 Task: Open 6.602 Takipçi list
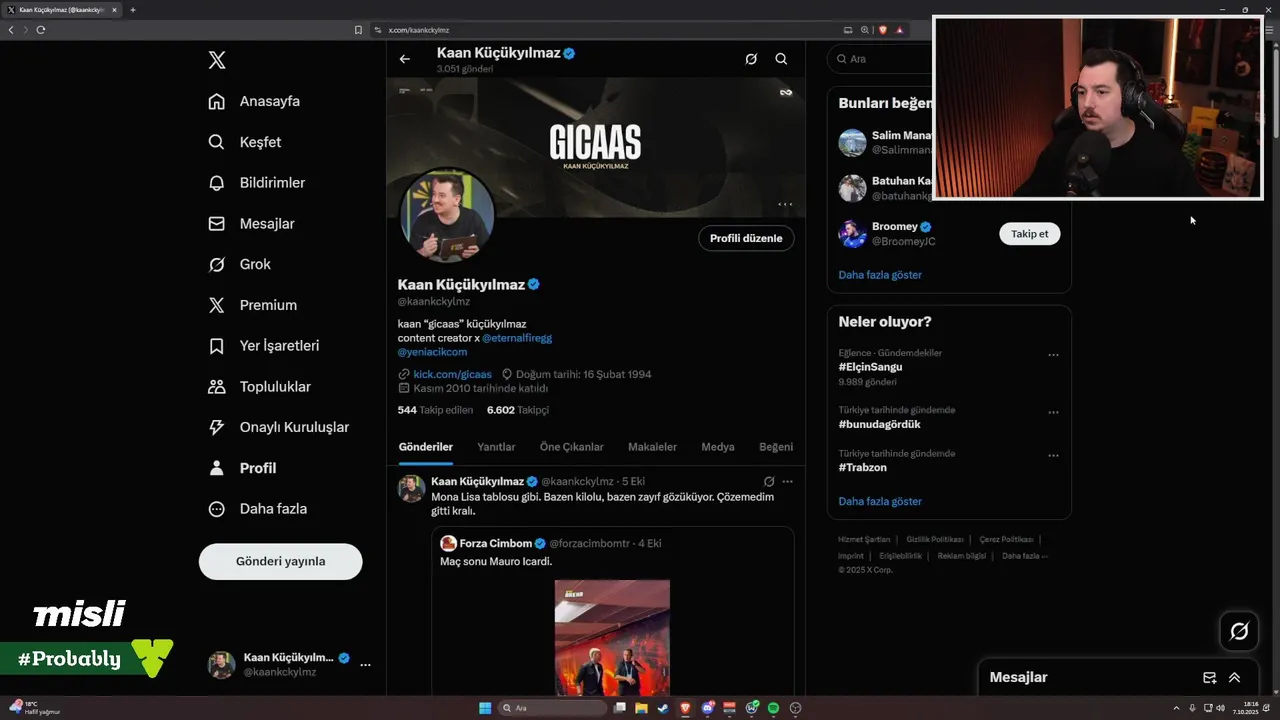click(x=518, y=410)
